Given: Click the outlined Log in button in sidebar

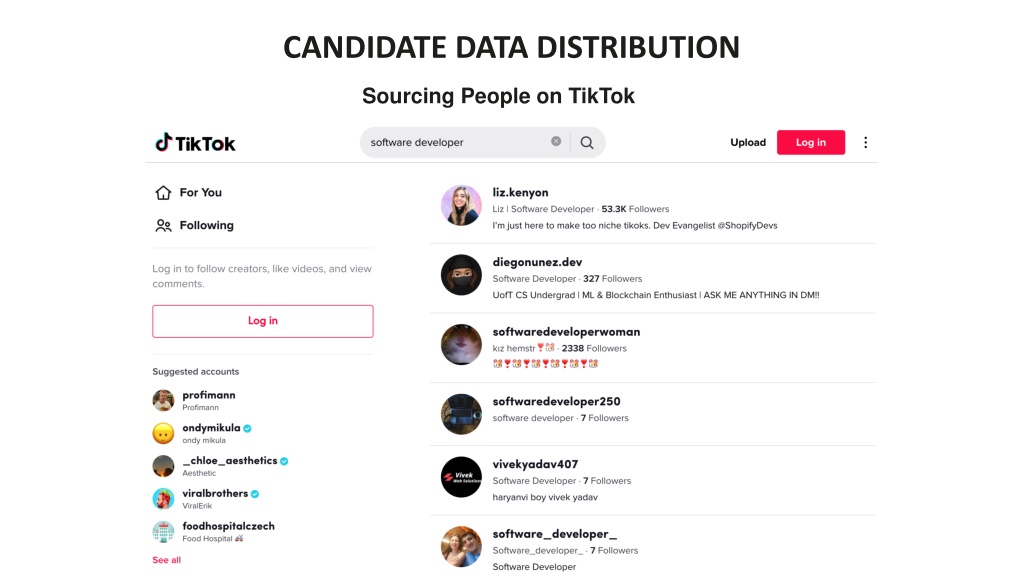Looking at the screenshot, I should (263, 321).
